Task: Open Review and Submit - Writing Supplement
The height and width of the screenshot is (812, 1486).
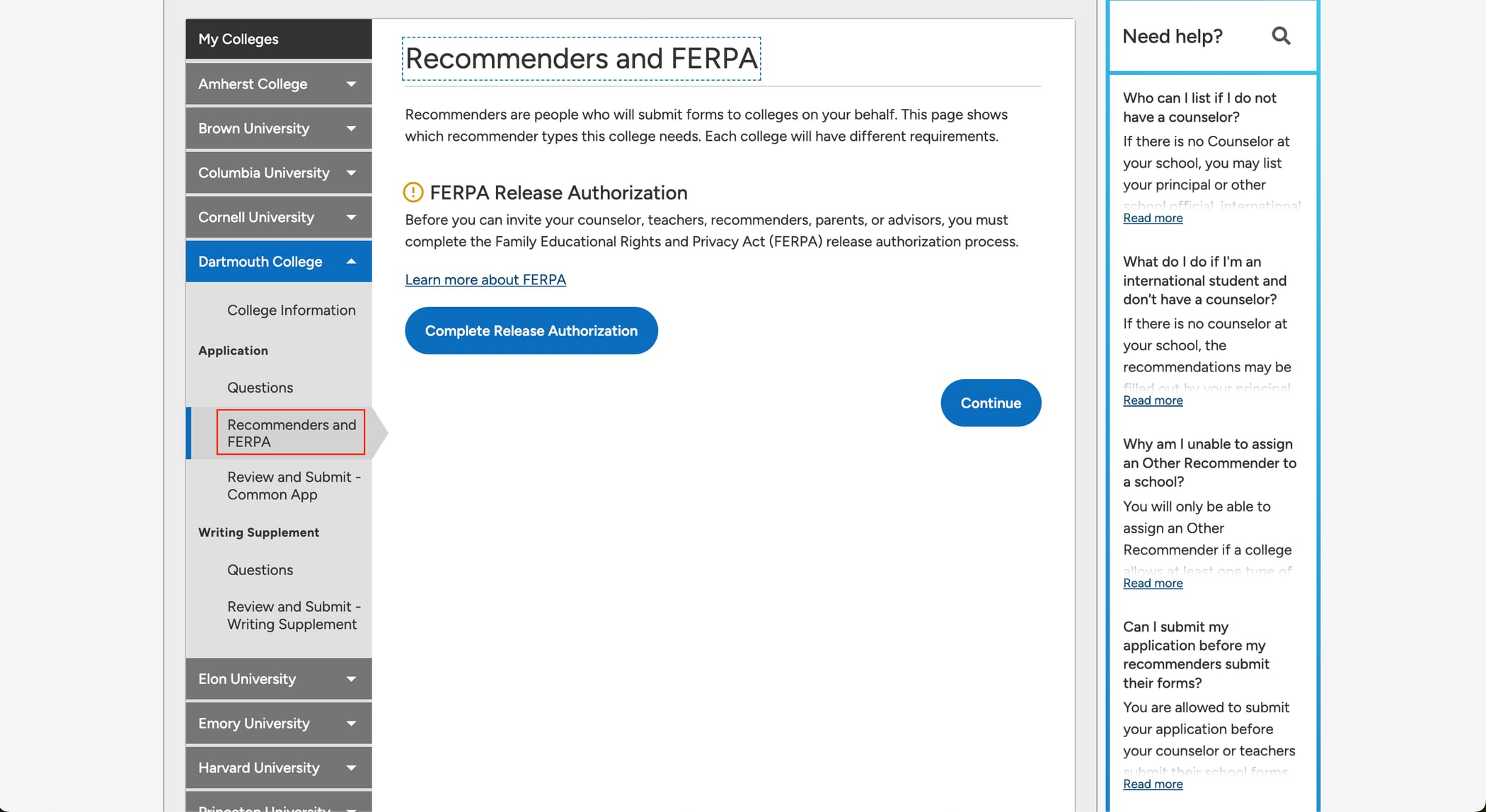Action: (294, 615)
